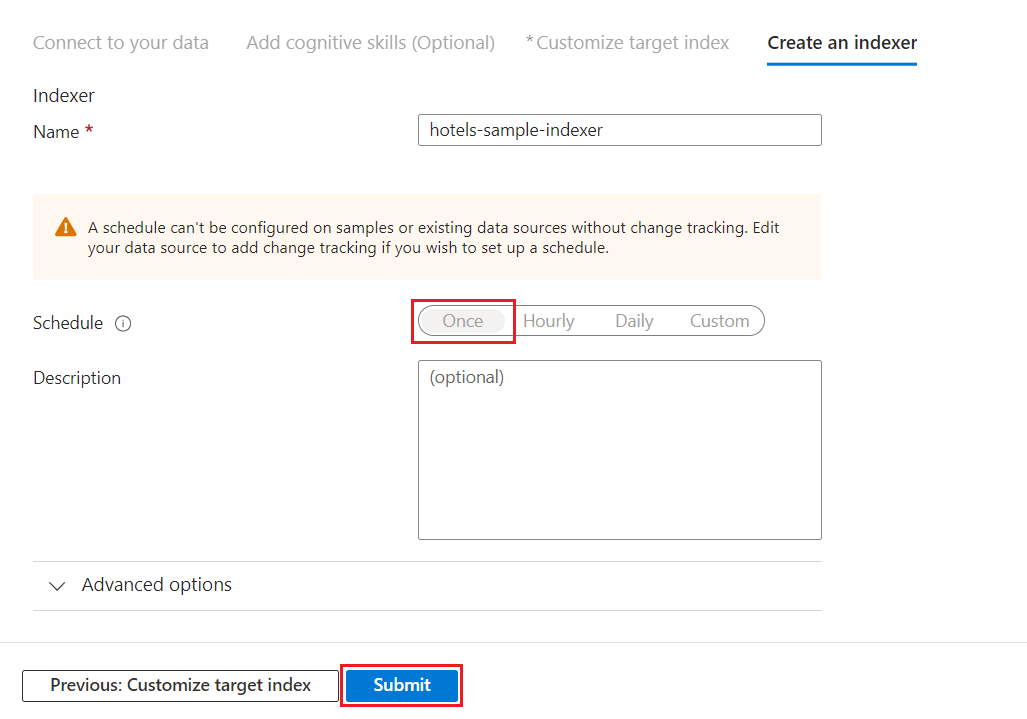Expand Advanced options with the chevron
Screen dimensions: 1027x719
coord(58,586)
